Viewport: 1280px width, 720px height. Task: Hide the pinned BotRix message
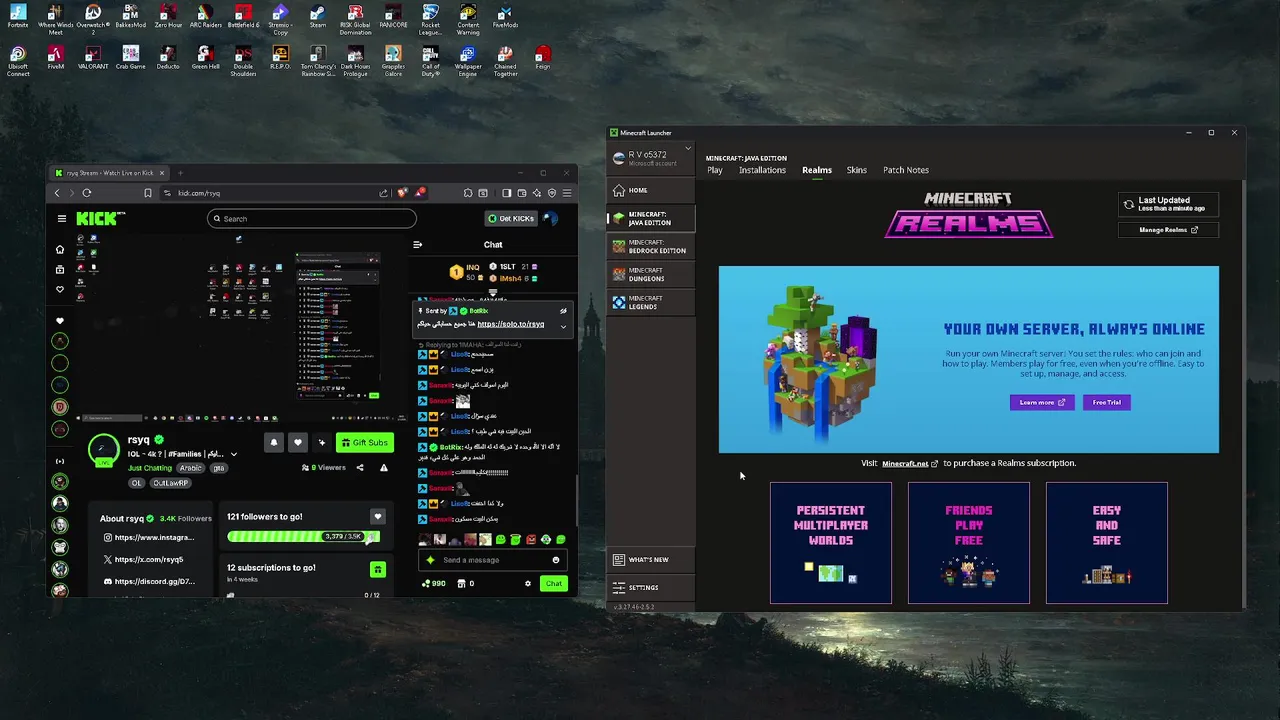click(563, 311)
